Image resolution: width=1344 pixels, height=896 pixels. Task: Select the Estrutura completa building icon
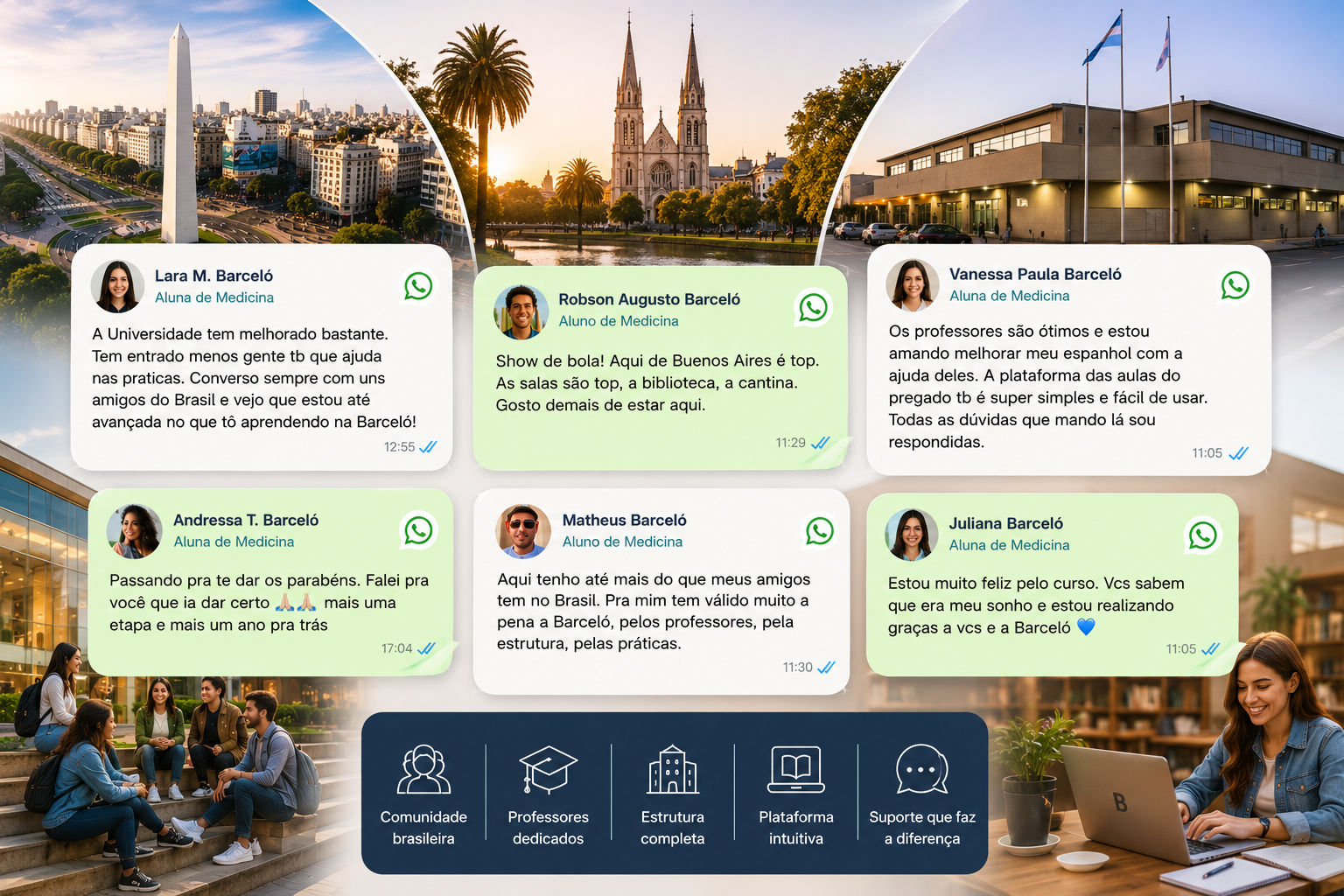click(672, 769)
